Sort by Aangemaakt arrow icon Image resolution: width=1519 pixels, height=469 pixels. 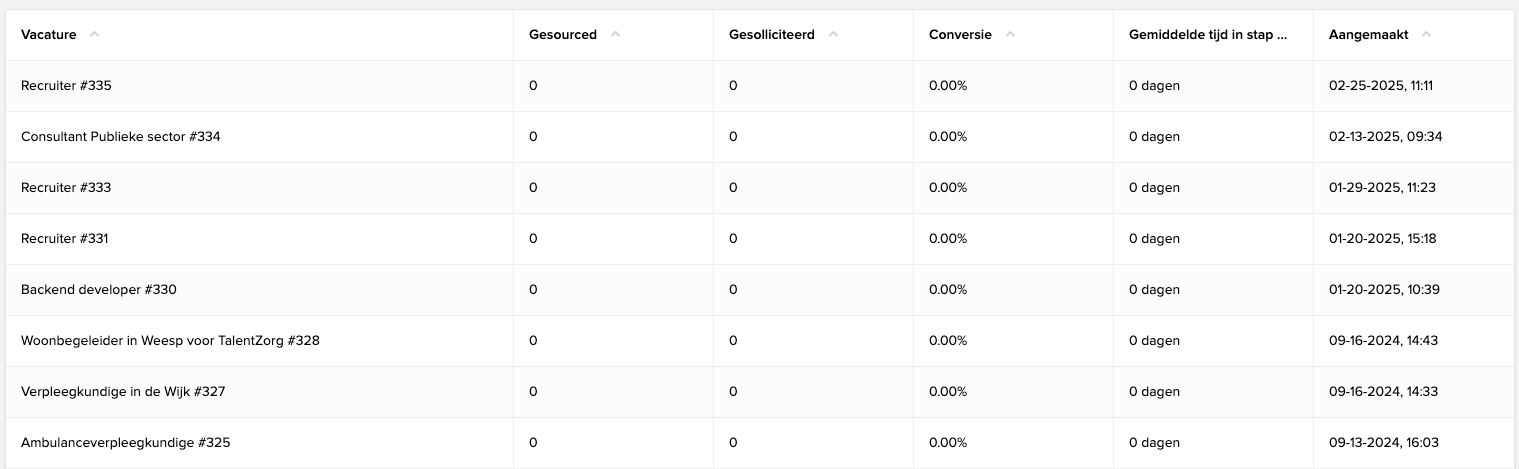(1426, 34)
